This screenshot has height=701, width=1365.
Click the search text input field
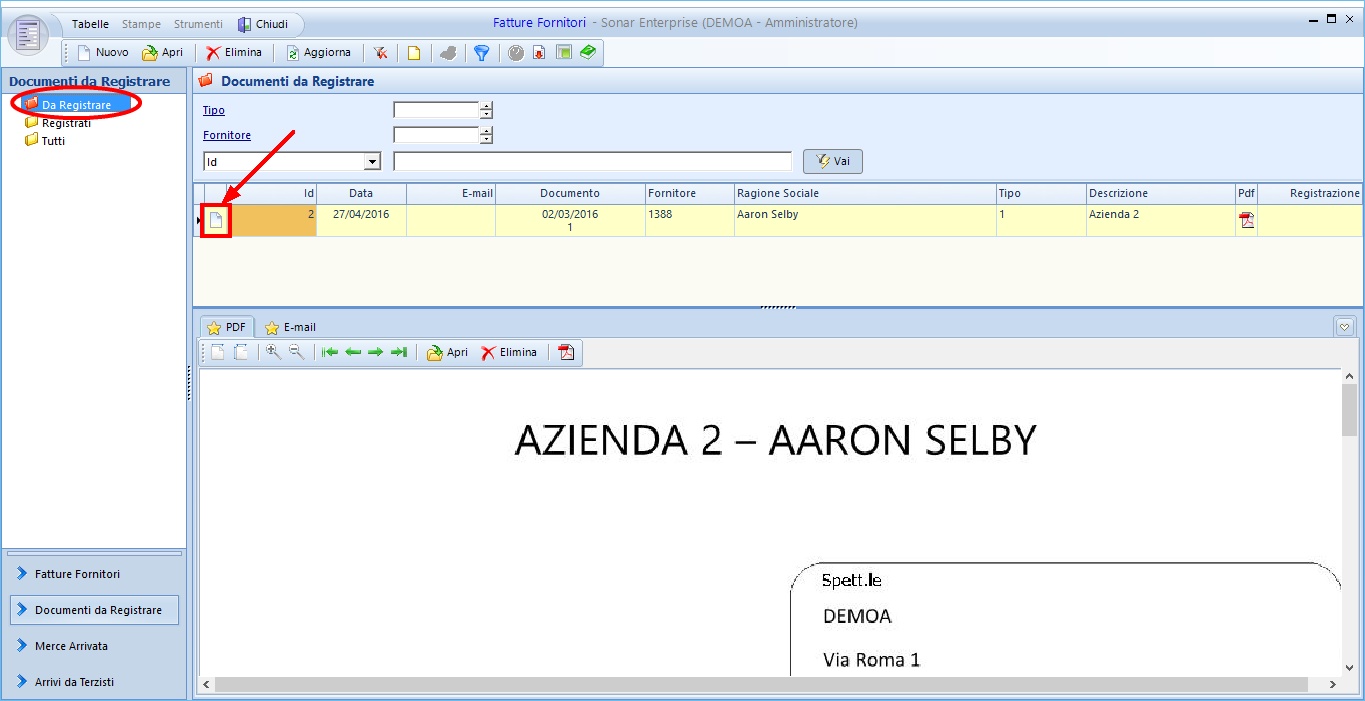pyautogui.click(x=592, y=161)
